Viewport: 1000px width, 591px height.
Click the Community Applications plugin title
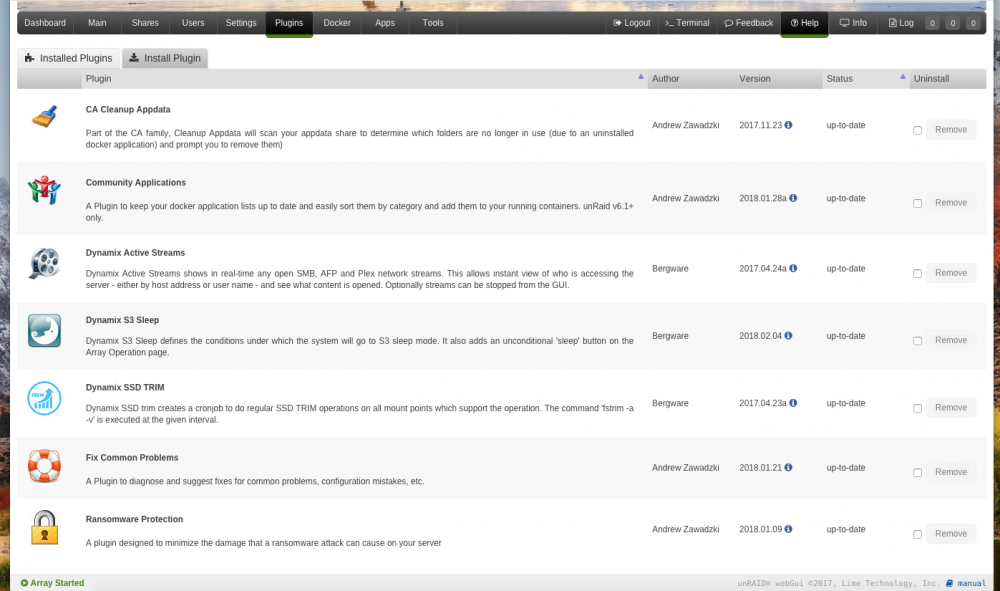(x=136, y=182)
